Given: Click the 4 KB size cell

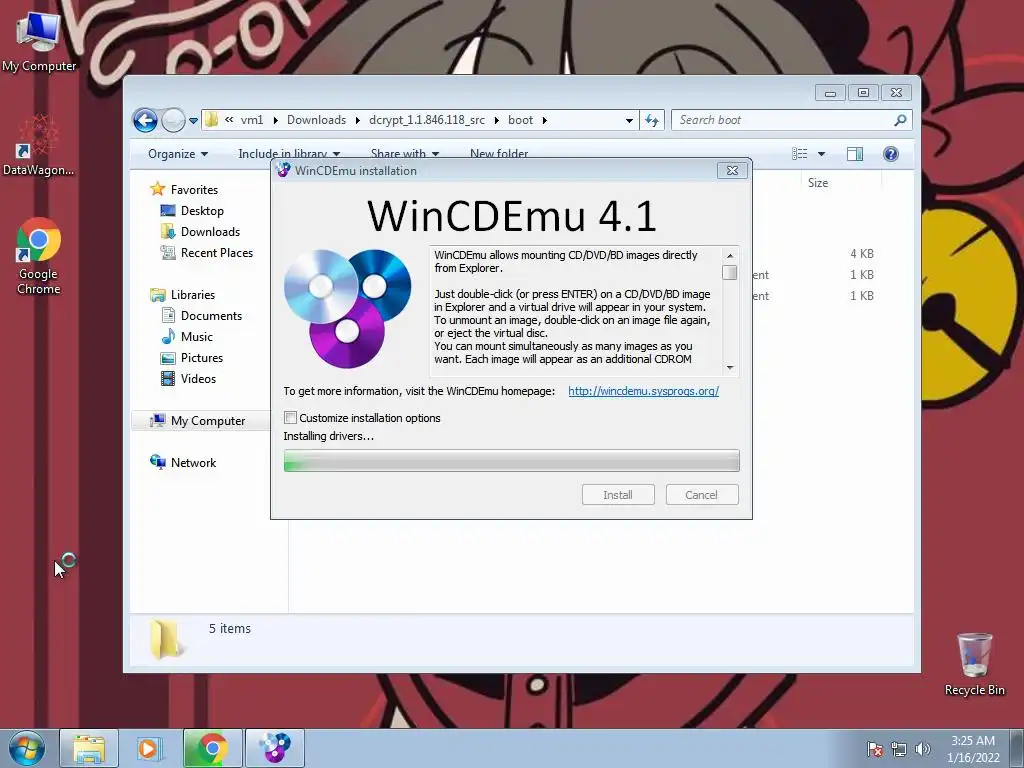Looking at the screenshot, I should [861, 254].
